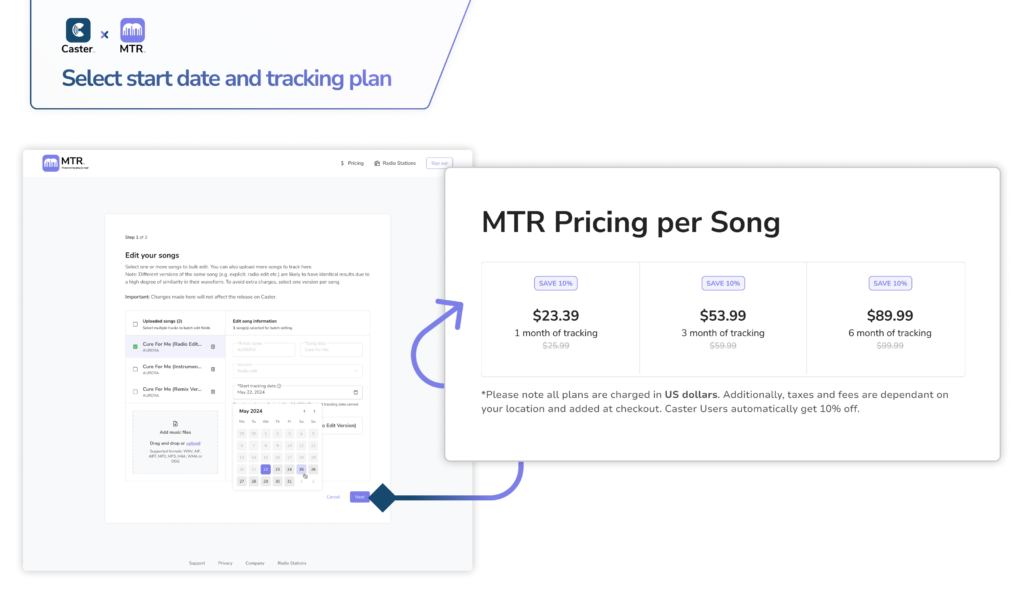Image resolution: width=1024 pixels, height=599 pixels.
Task: Delete Cure For Me (Instrumental) via trash icon
Action: [x=213, y=369]
